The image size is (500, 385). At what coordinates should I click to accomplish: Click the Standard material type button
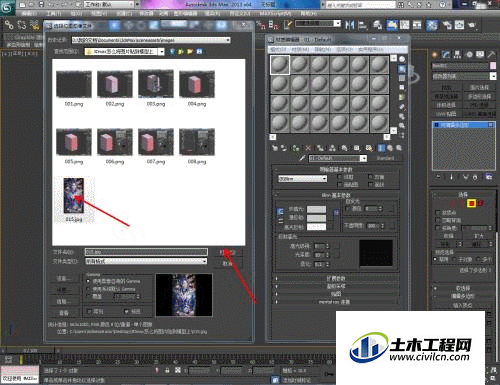pos(385,158)
